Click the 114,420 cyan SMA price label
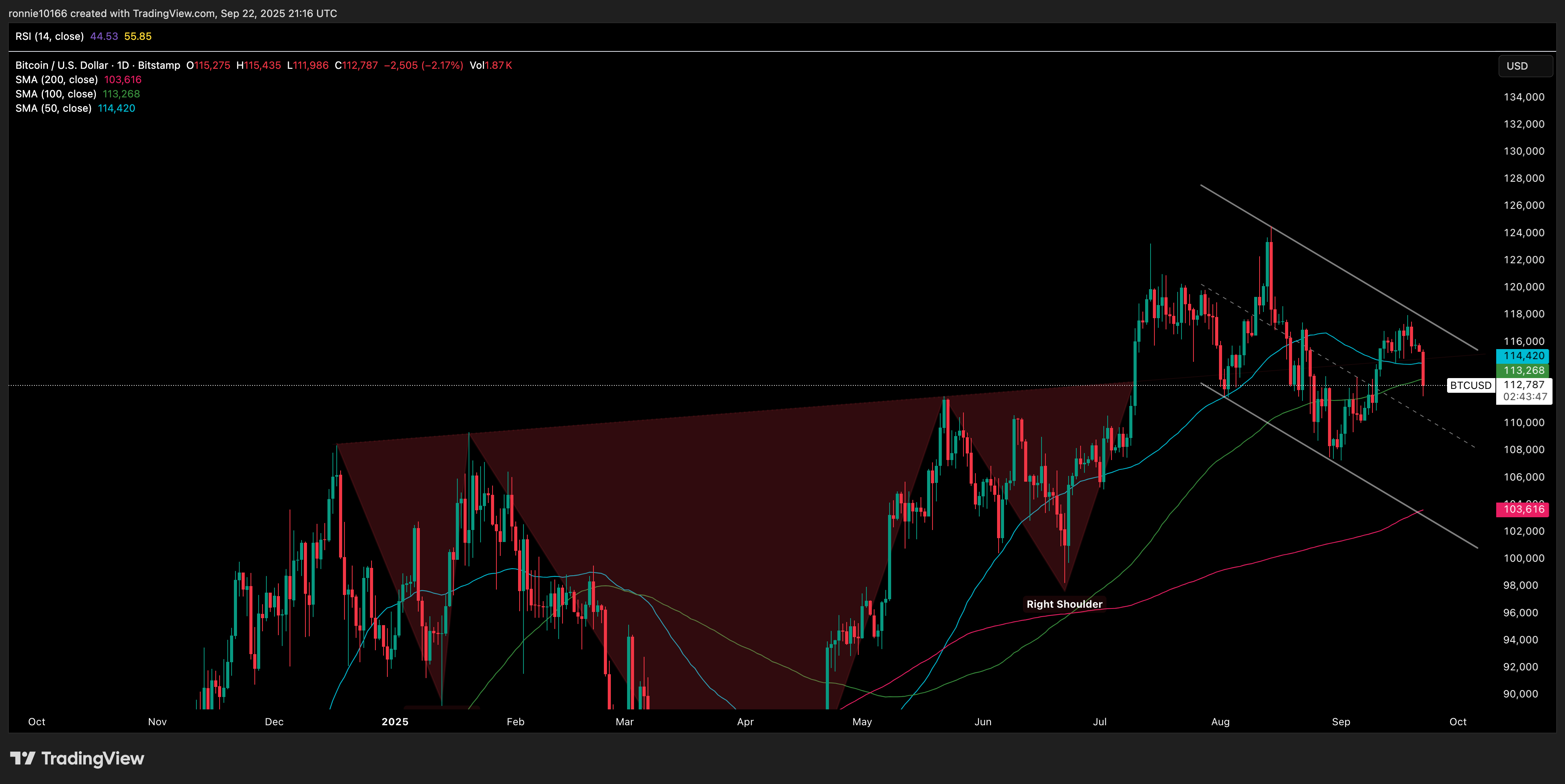The width and height of the screenshot is (1565, 784). 1523,356
